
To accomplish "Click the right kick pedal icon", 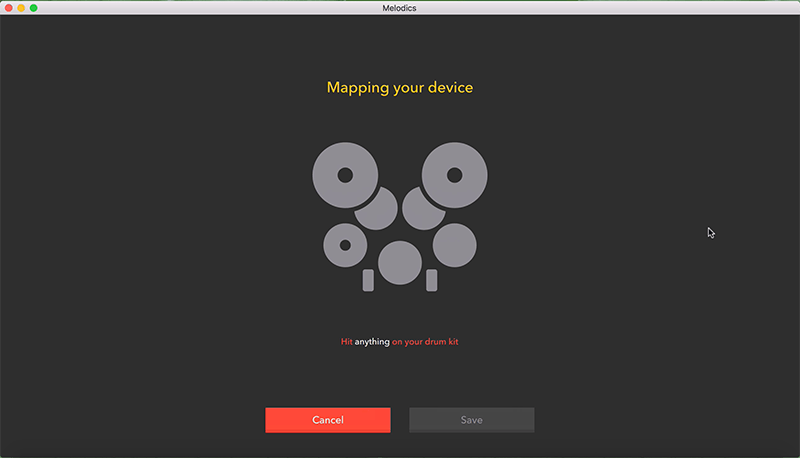I will [x=432, y=281].
